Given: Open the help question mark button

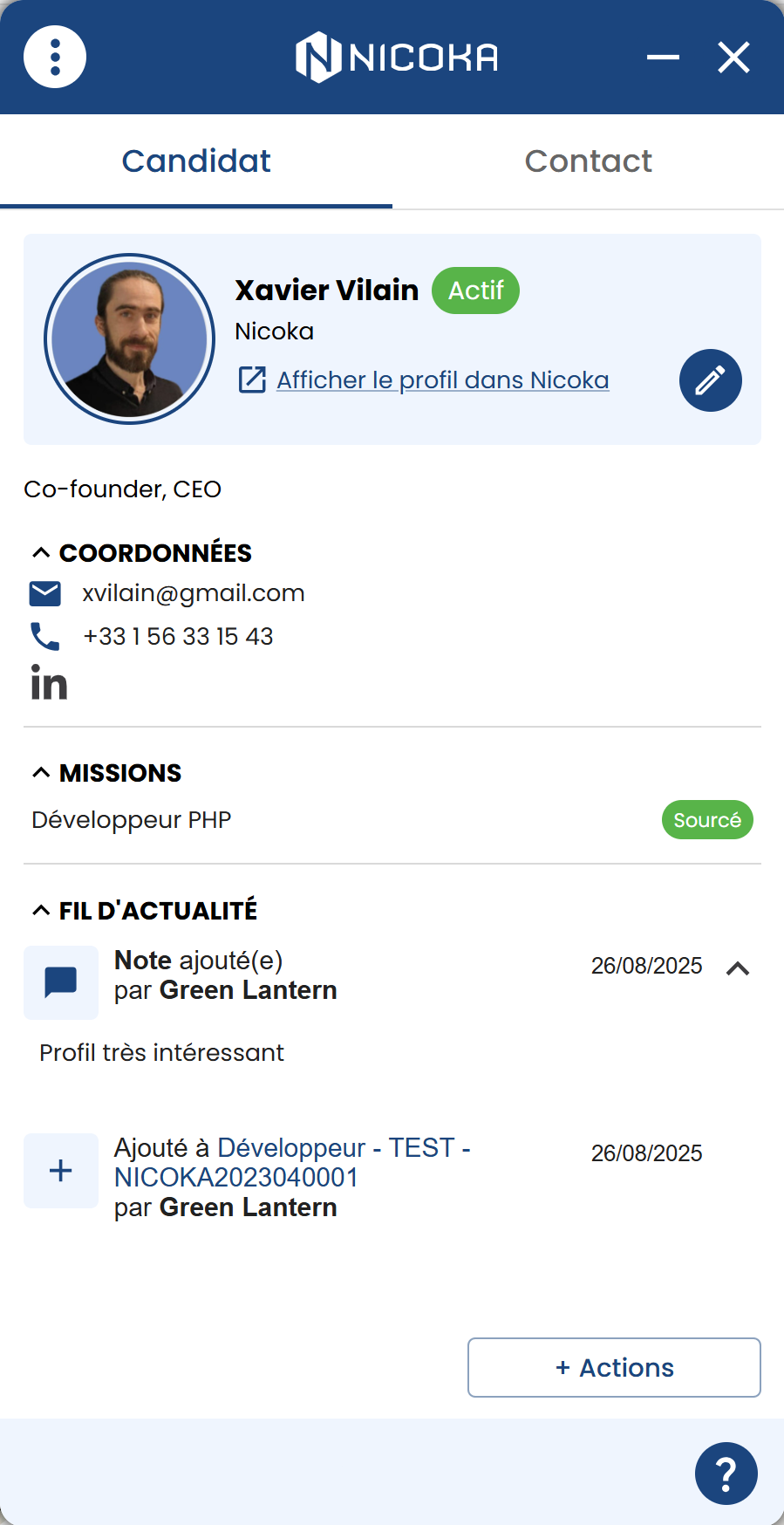Looking at the screenshot, I should point(726,1474).
